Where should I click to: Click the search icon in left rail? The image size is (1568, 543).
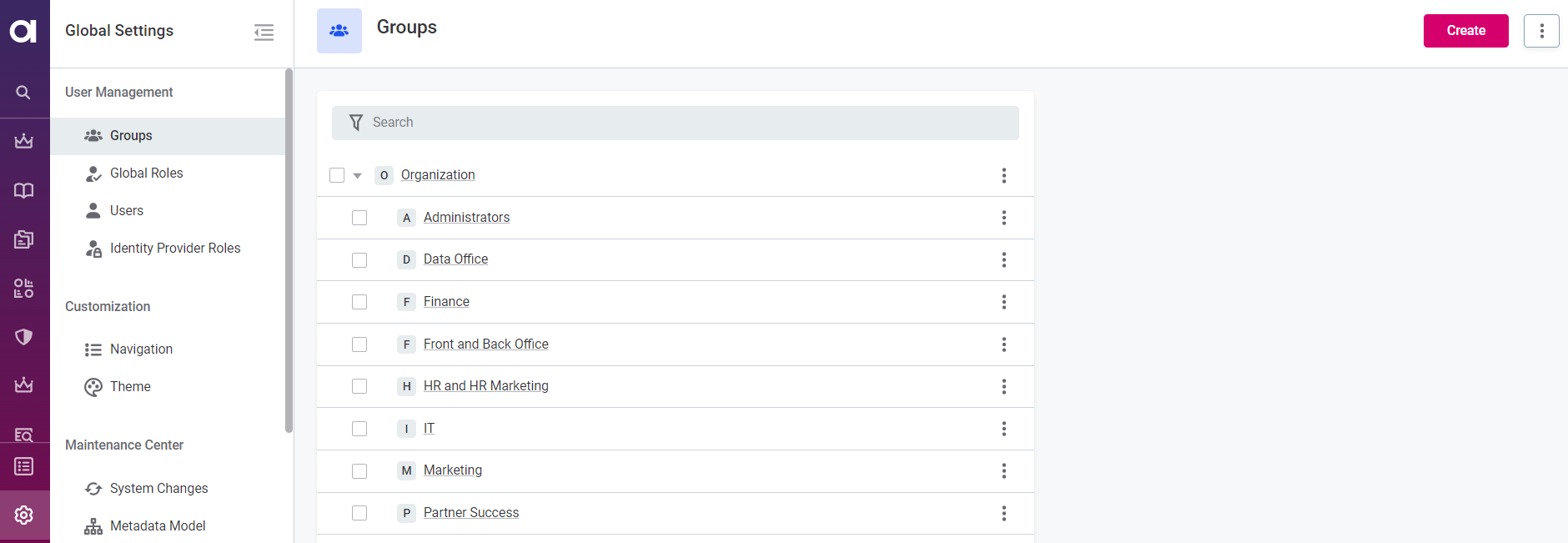(23, 93)
